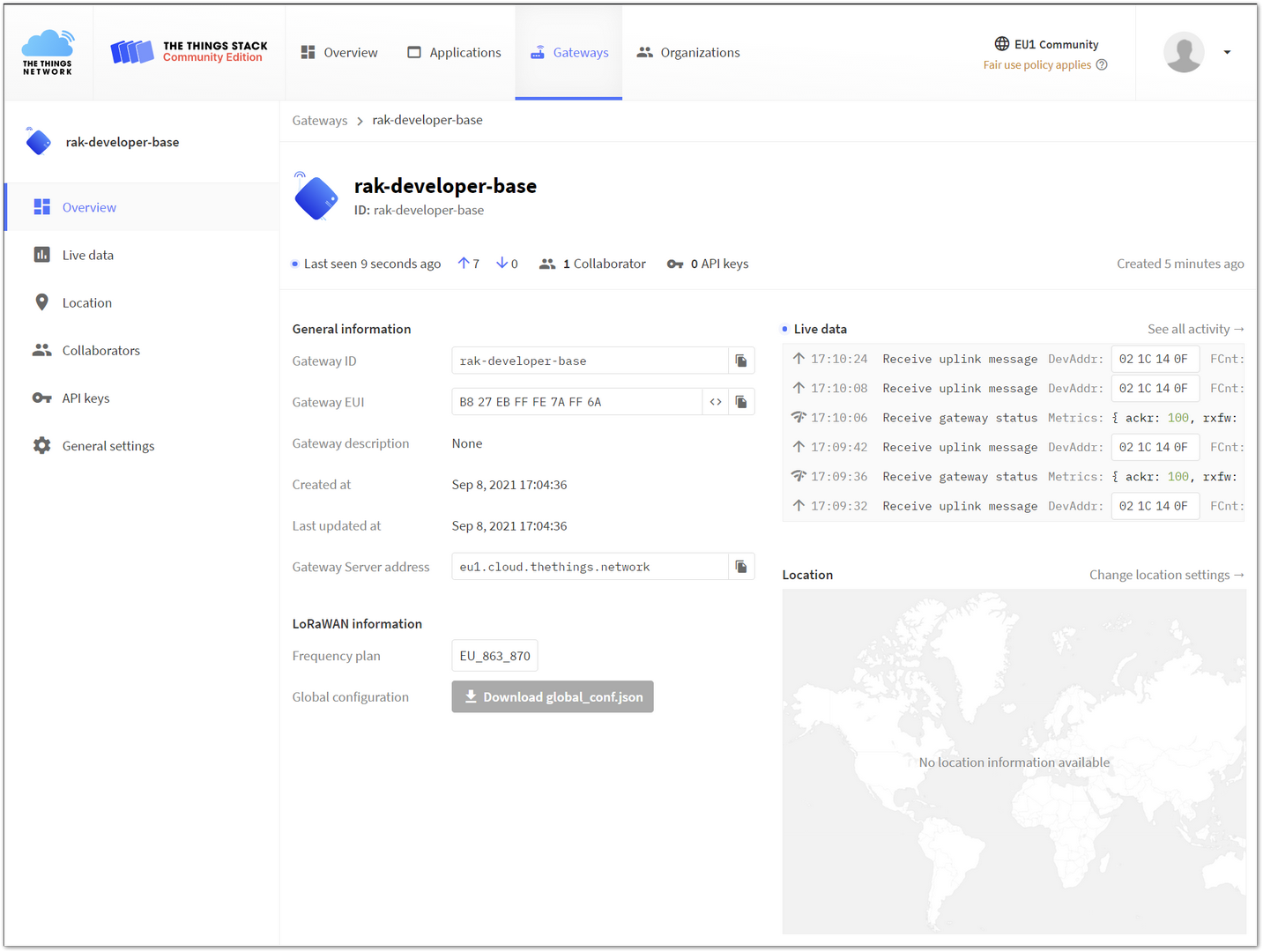1263x952 pixels.
Task: Click the sidebar API keys key icon
Action: click(x=41, y=398)
